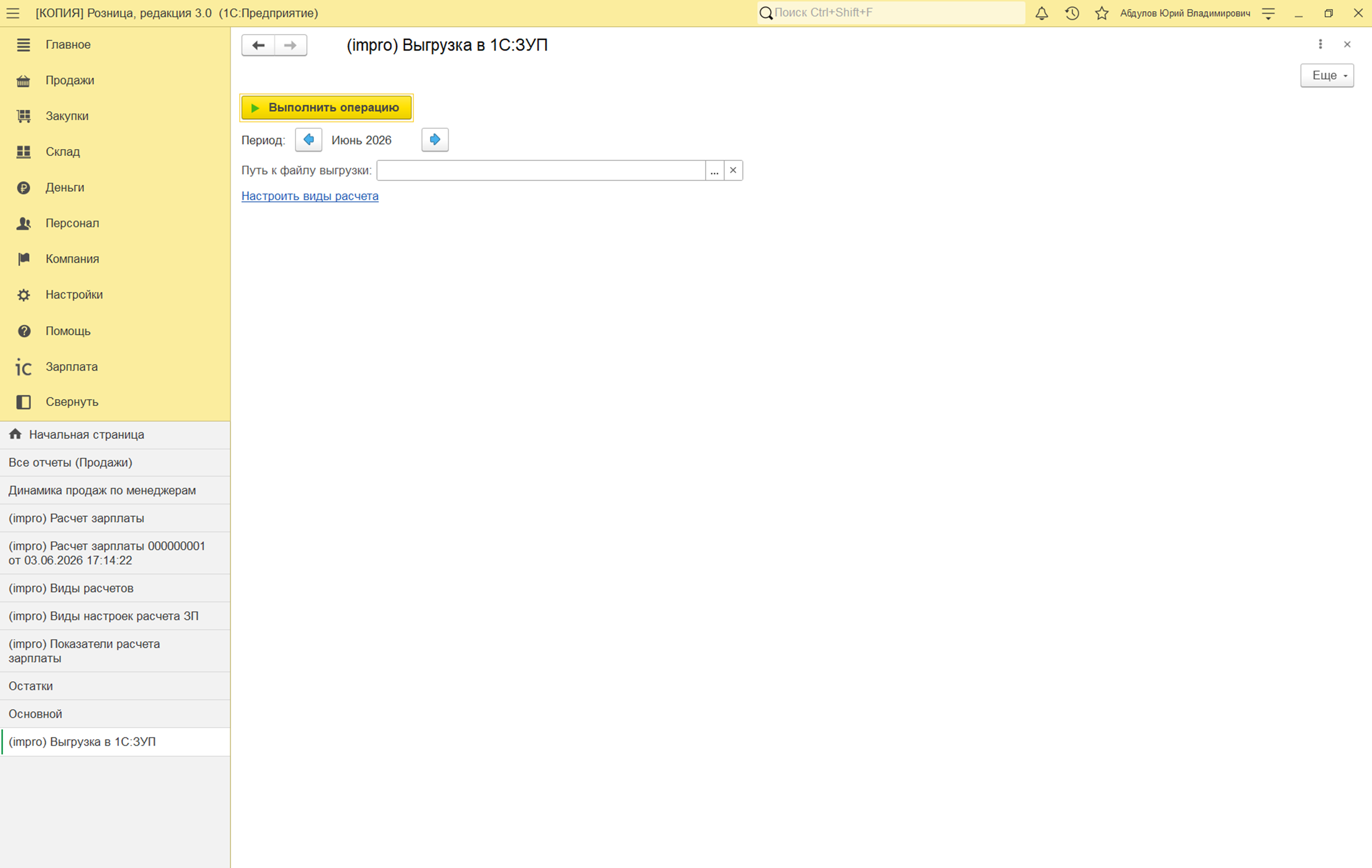This screenshot has height=868, width=1372.
Task: Open the Расчет зарплаты 000000001 document tab
Action: click(x=115, y=553)
